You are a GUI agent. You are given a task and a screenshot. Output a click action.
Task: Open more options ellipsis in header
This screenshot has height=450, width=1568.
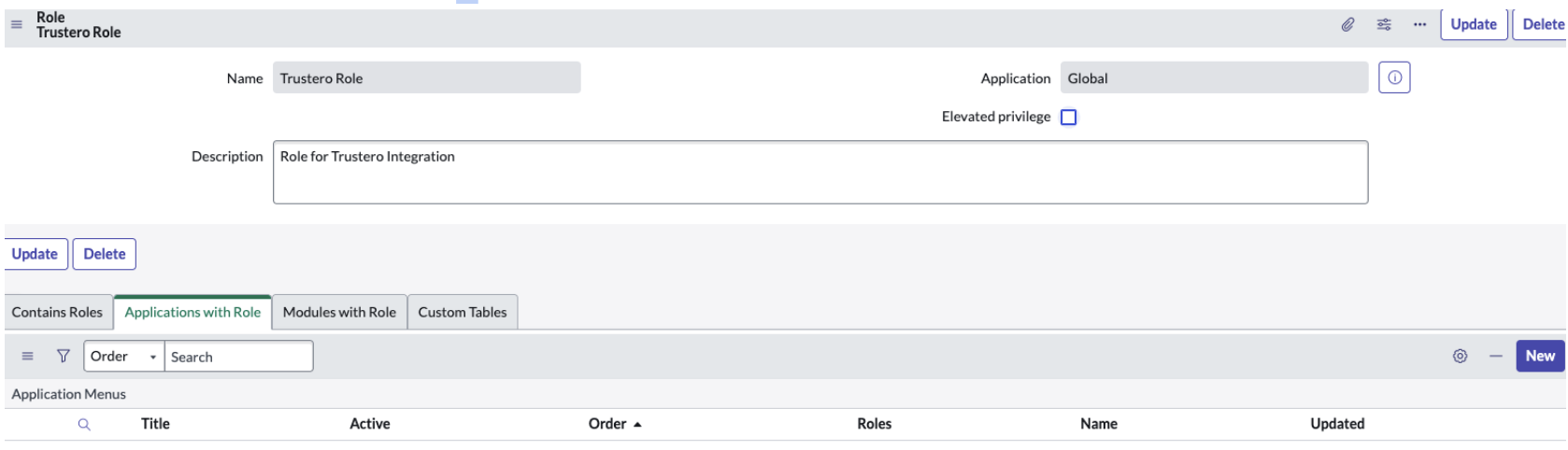[x=1419, y=24]
